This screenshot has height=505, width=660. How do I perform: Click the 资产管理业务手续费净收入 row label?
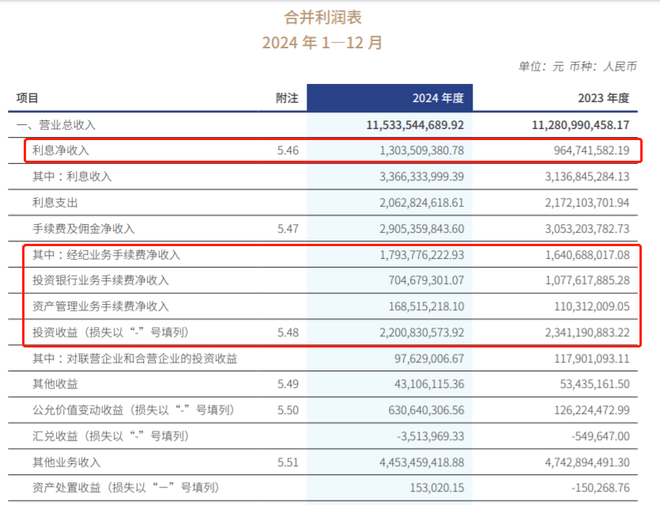(x=101, y=306)
